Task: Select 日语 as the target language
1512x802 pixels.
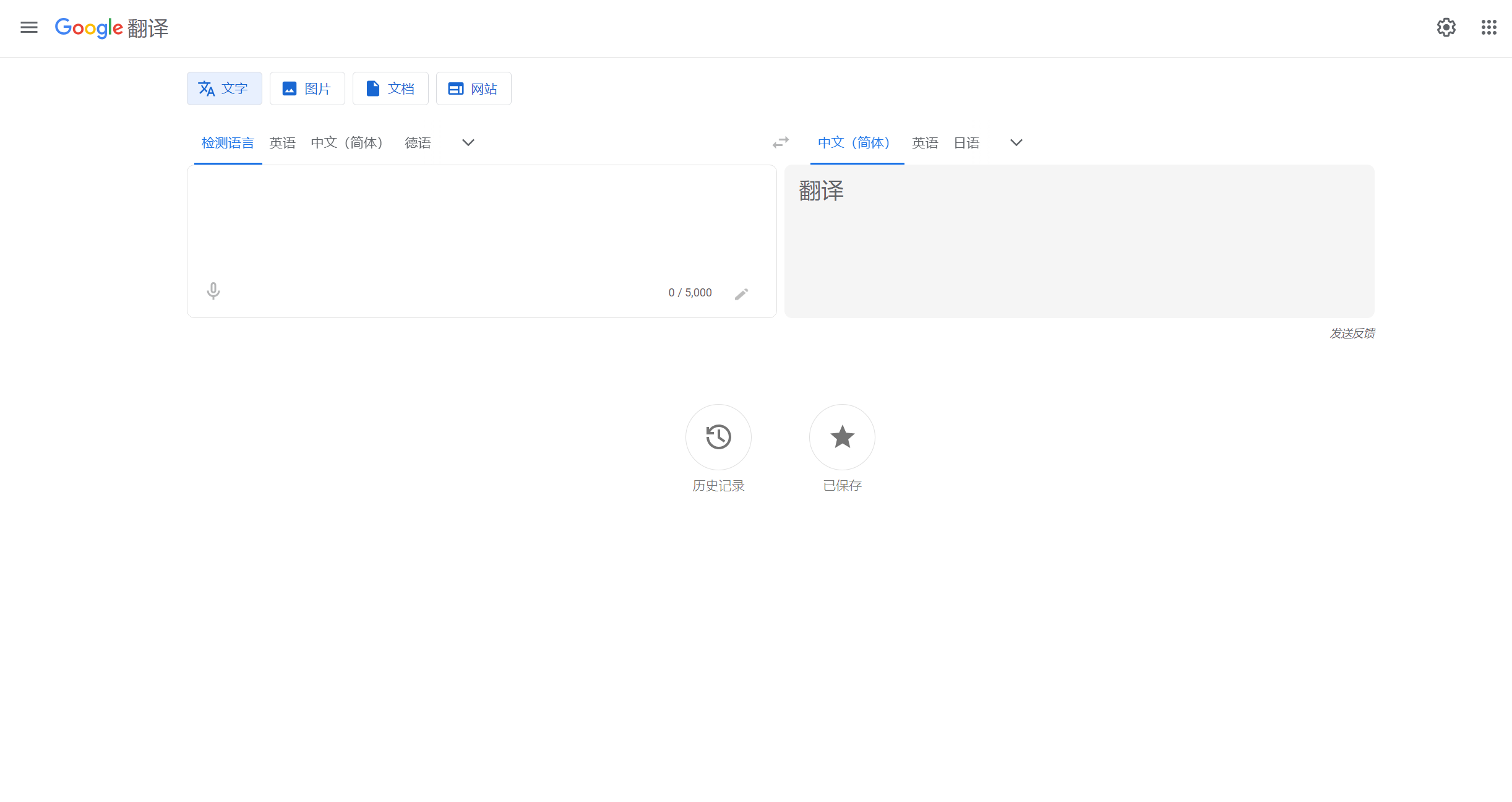Action: pyautogui.click(x=966, y=142)
